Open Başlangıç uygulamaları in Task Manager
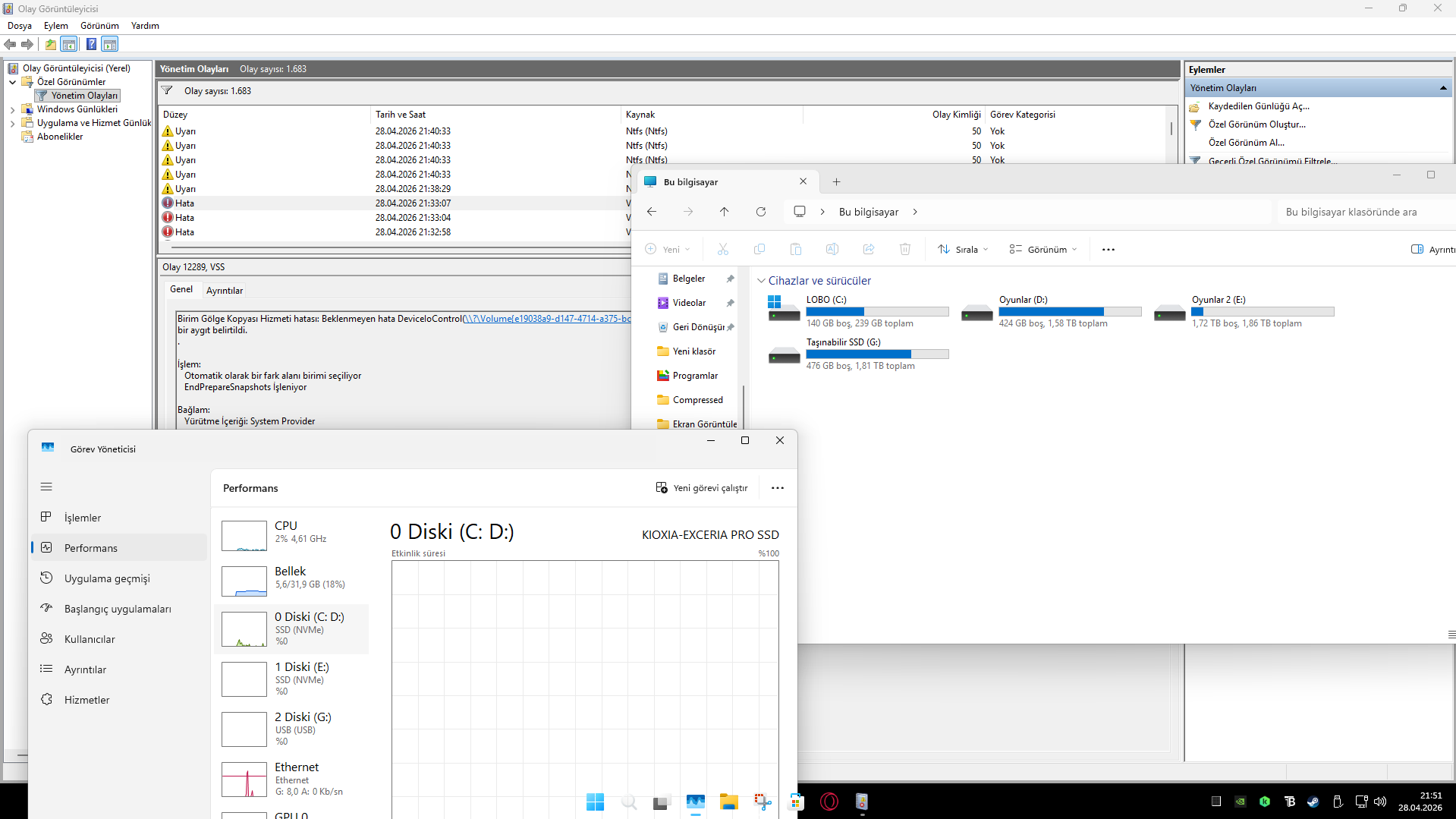 120,609
